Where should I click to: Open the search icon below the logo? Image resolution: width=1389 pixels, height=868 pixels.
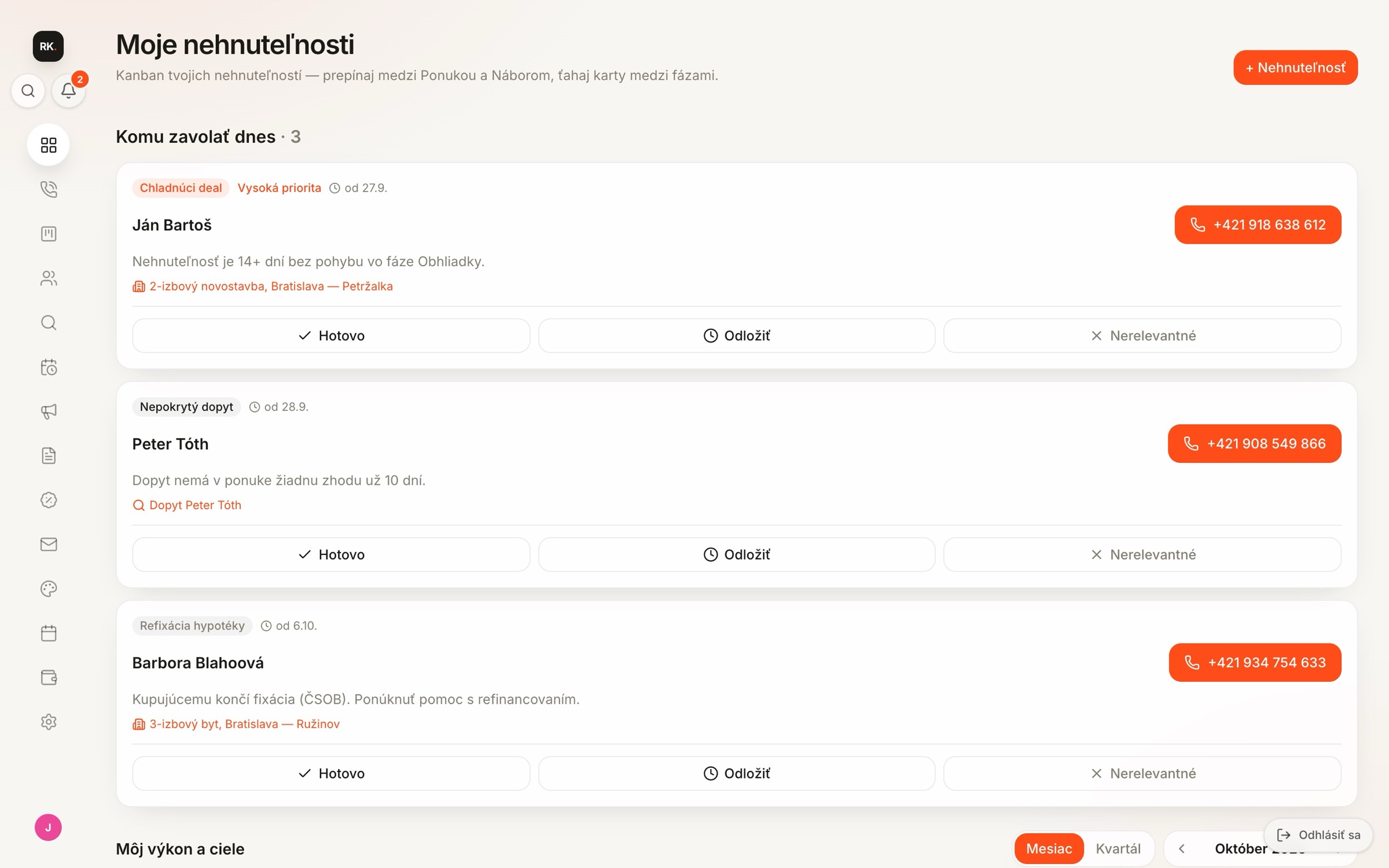click(28, 91)
